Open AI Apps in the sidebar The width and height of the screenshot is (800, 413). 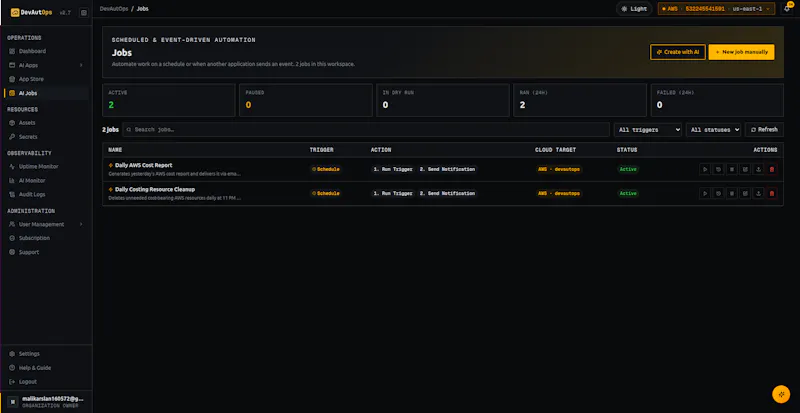pyautogui.click(x=46, y=65)
